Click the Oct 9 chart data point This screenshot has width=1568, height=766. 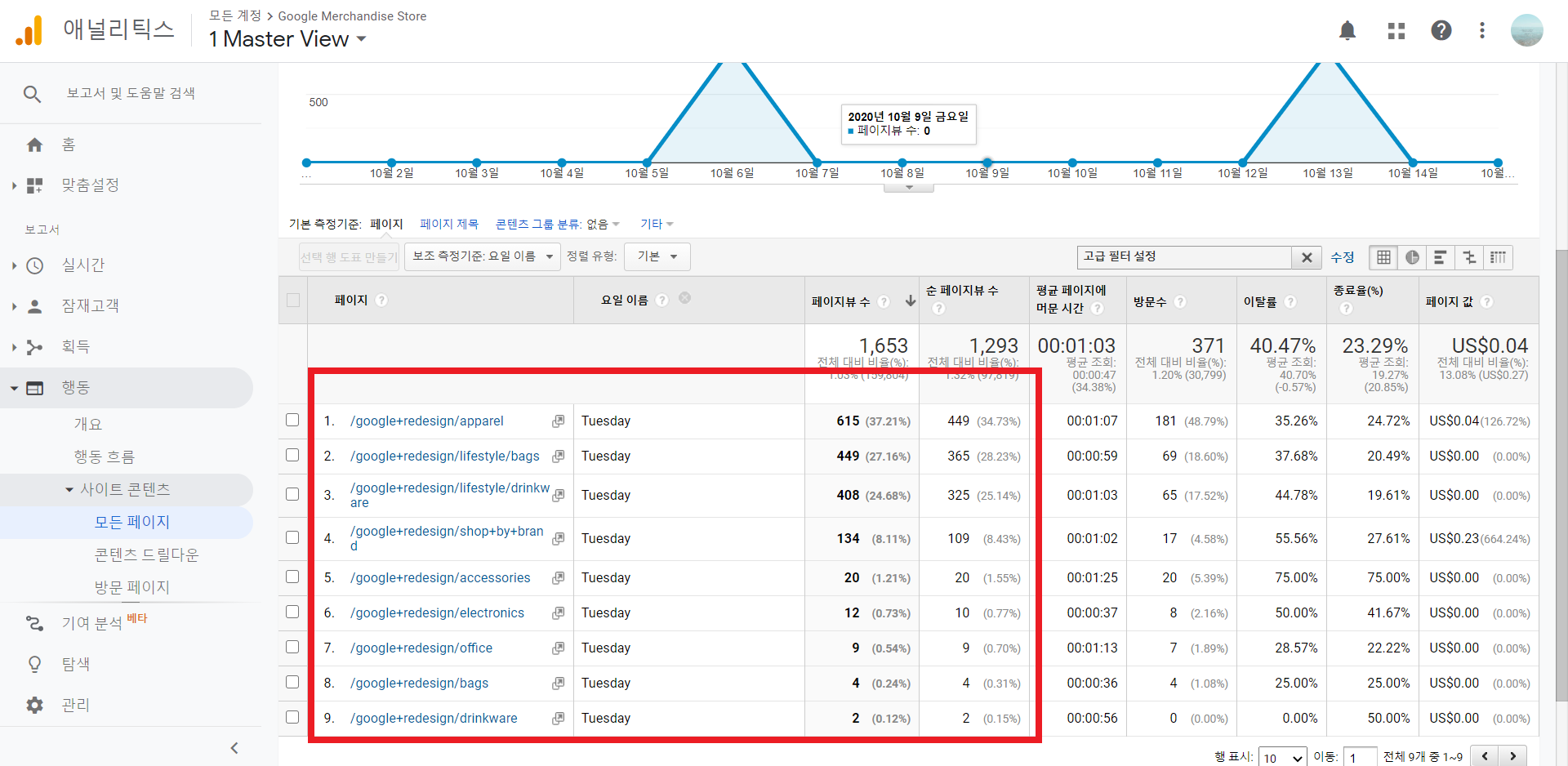[x=987, y=163]
